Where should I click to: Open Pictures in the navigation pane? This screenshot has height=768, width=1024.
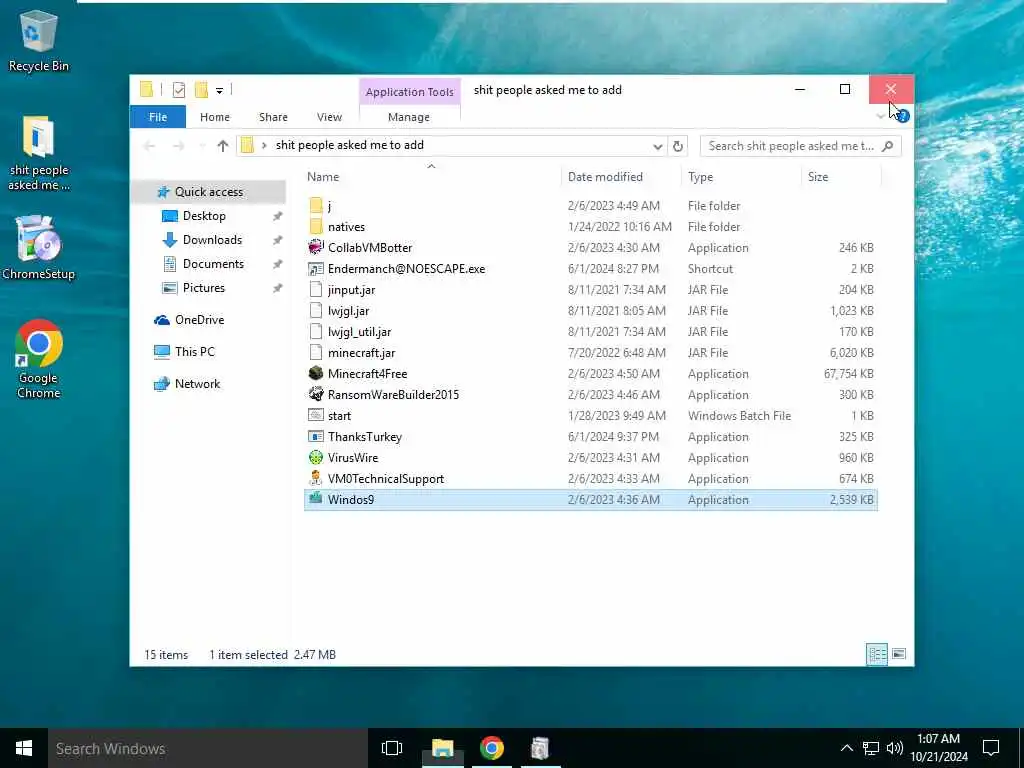coord(204,287)
